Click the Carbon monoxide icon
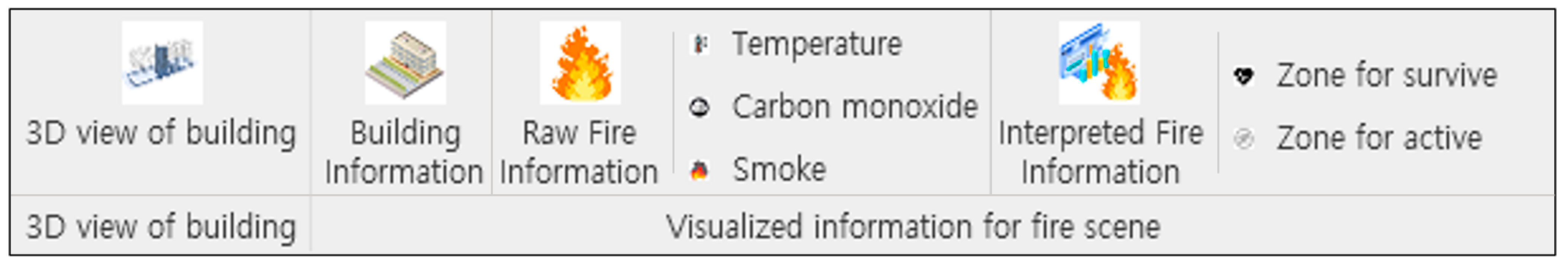The width and height of the screenshot is (1568, 263). click(700, 107)
